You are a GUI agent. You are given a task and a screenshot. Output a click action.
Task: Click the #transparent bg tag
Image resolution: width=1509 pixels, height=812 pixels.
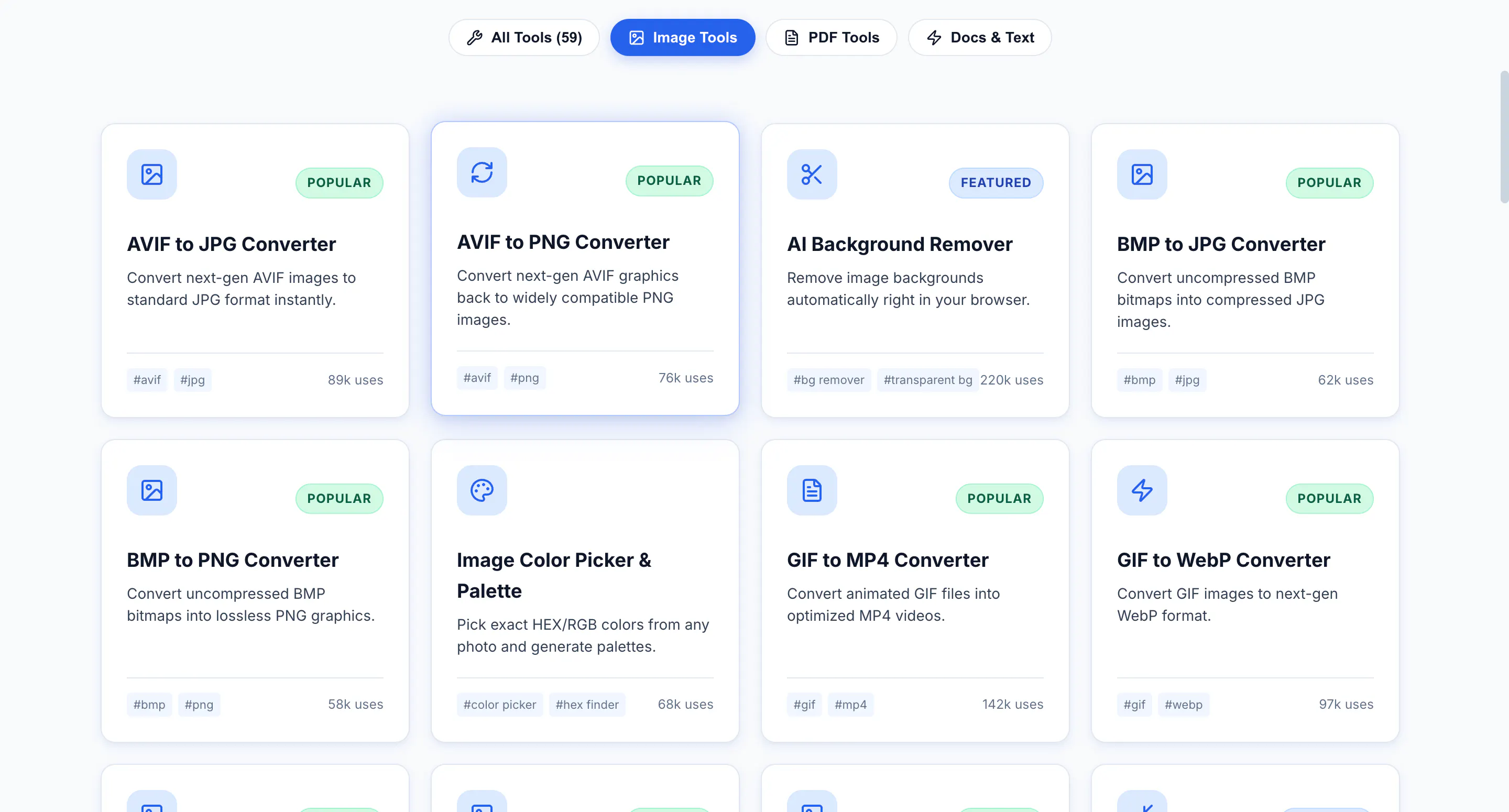928,380
